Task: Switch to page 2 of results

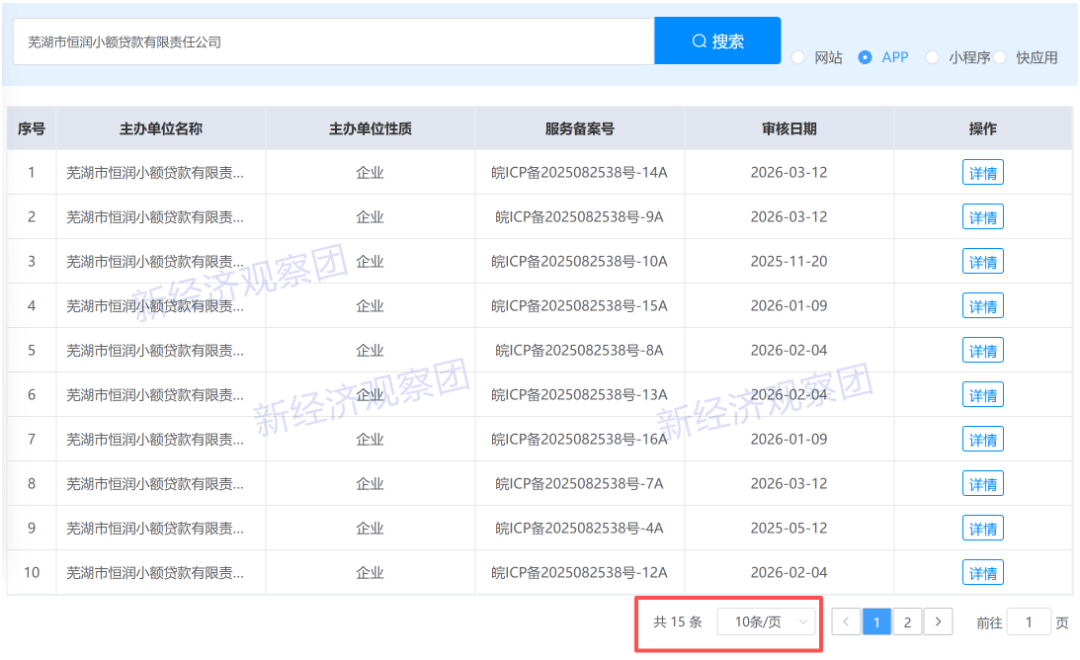Action: pos(907,621)
